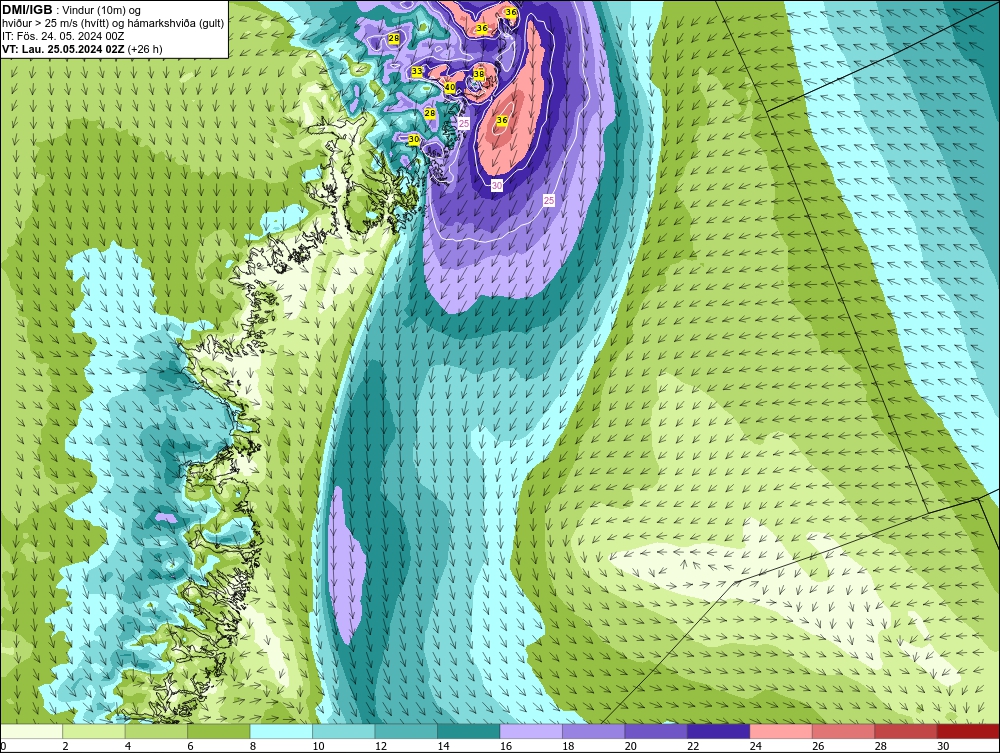Click the legend scale number 20
1000x753 pixels.
pos(631,746)
